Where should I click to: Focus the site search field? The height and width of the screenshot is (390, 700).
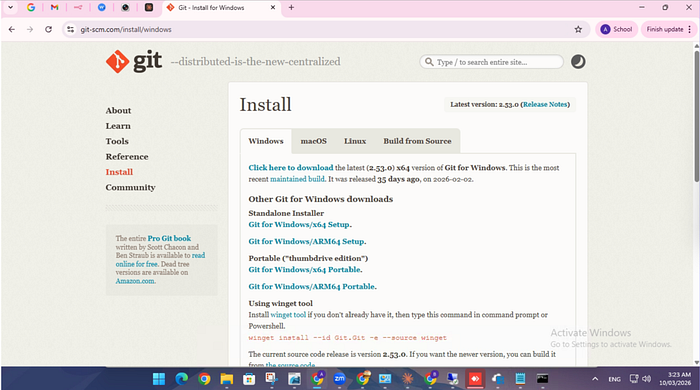click(491, 62)
